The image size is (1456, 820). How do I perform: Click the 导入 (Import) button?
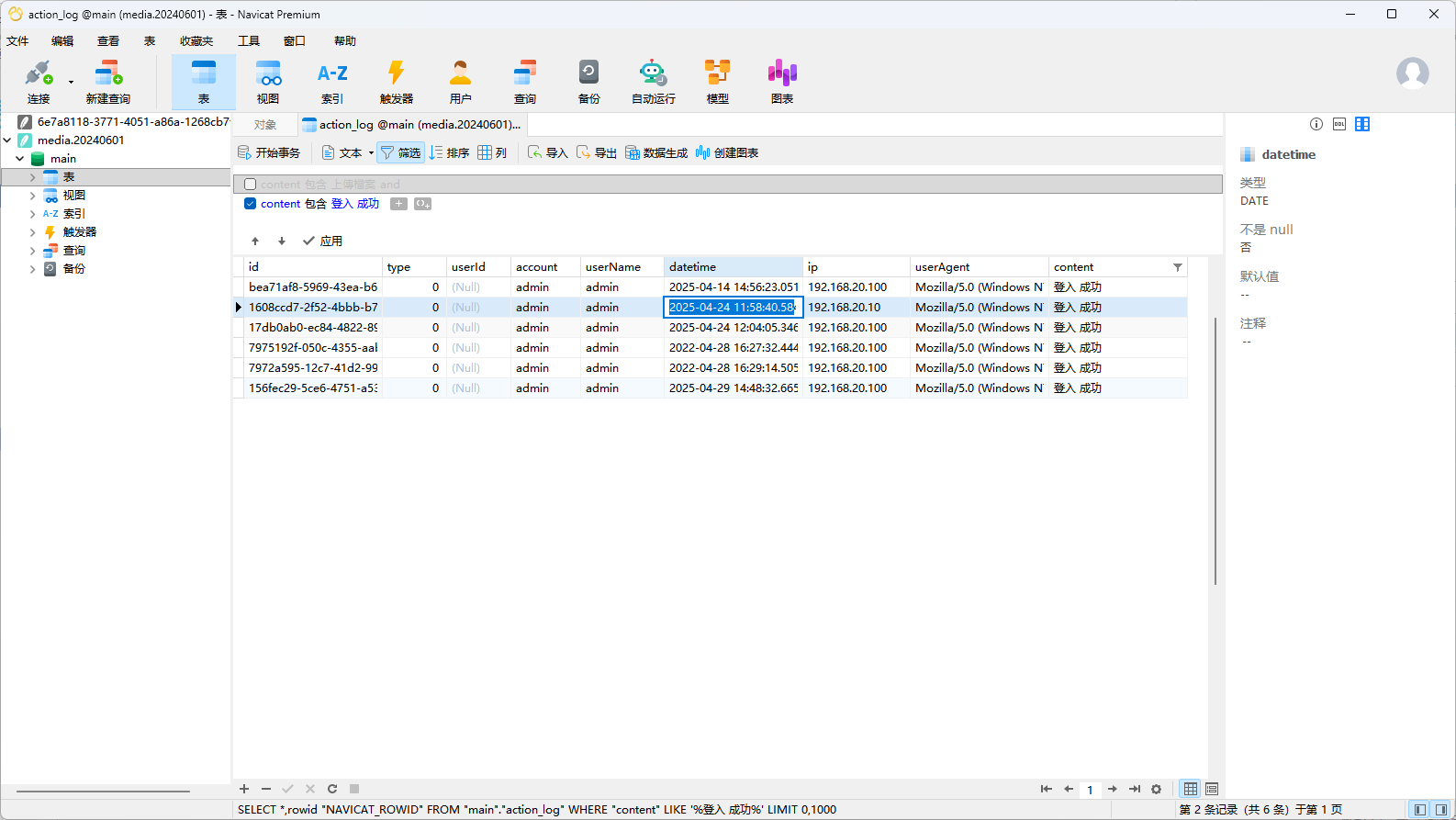click(548, 152)
